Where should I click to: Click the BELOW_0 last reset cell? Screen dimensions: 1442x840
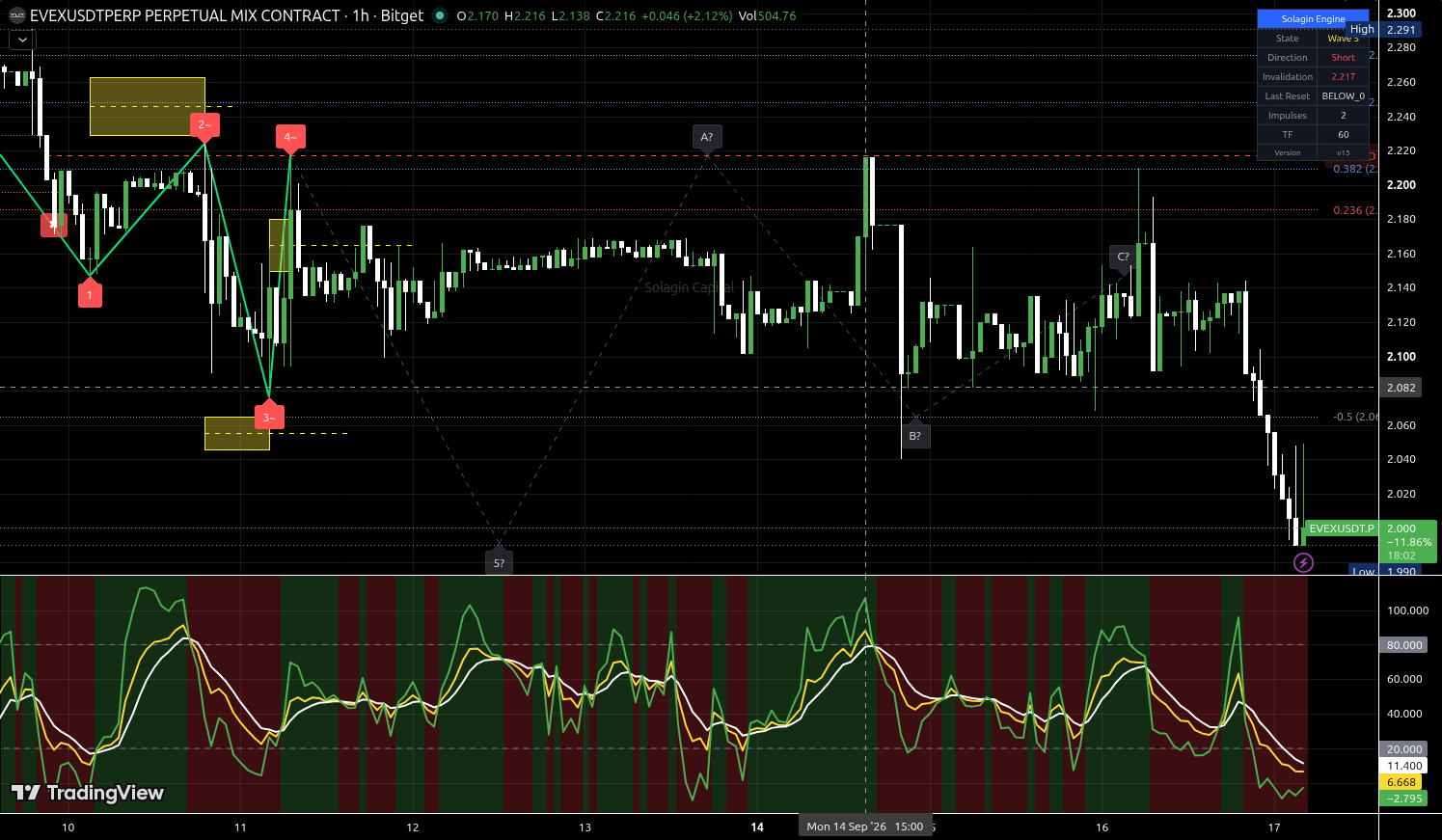click(x=1343, y=96)
